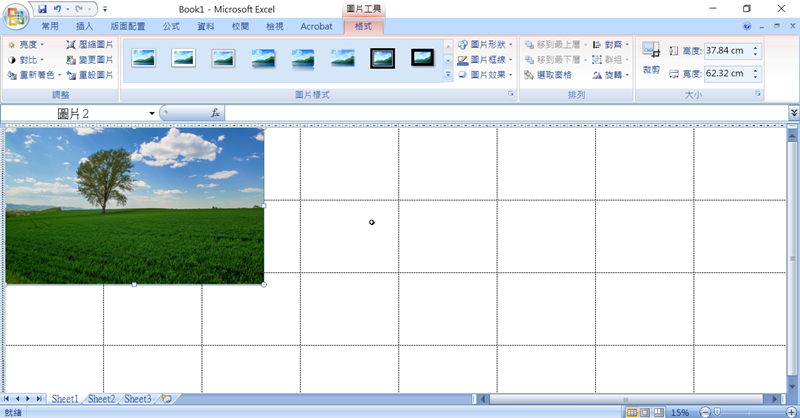The height and width of the screenshot is (418, 800).
Task: Open the 對齊 align dropdown
Action: coord(611,45)
